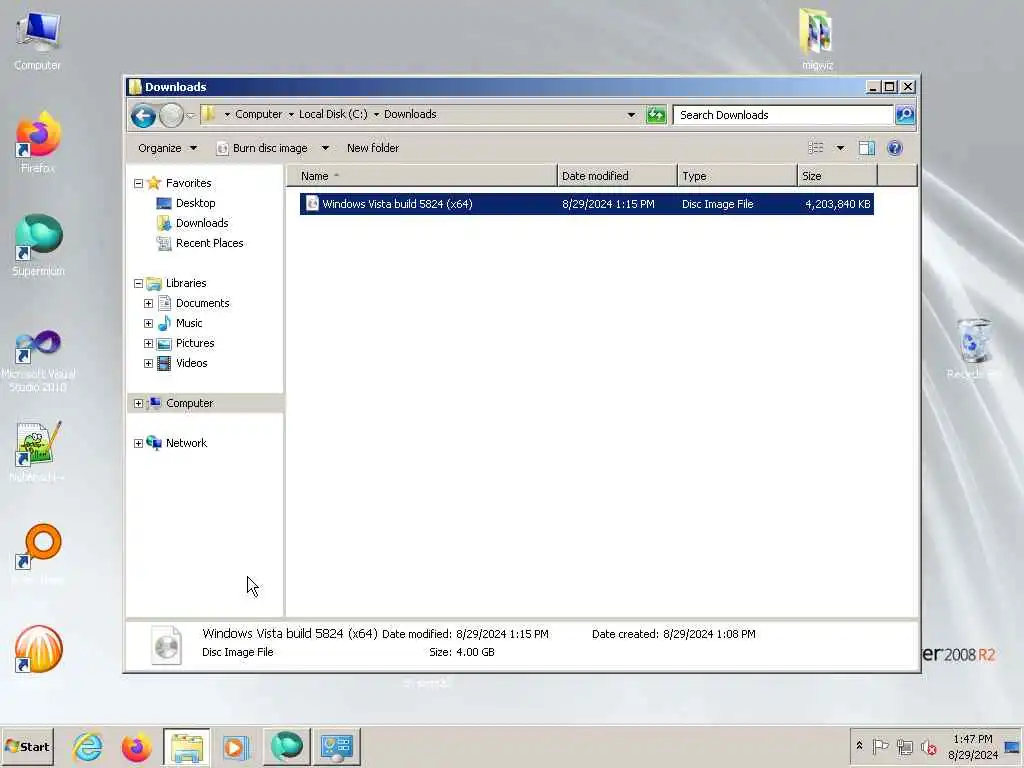The width and height of the screenshot is (1024, 768).
Task: Open Microsoft Visual Studio 2010 shortcut
Action: [x=38, y=361]
